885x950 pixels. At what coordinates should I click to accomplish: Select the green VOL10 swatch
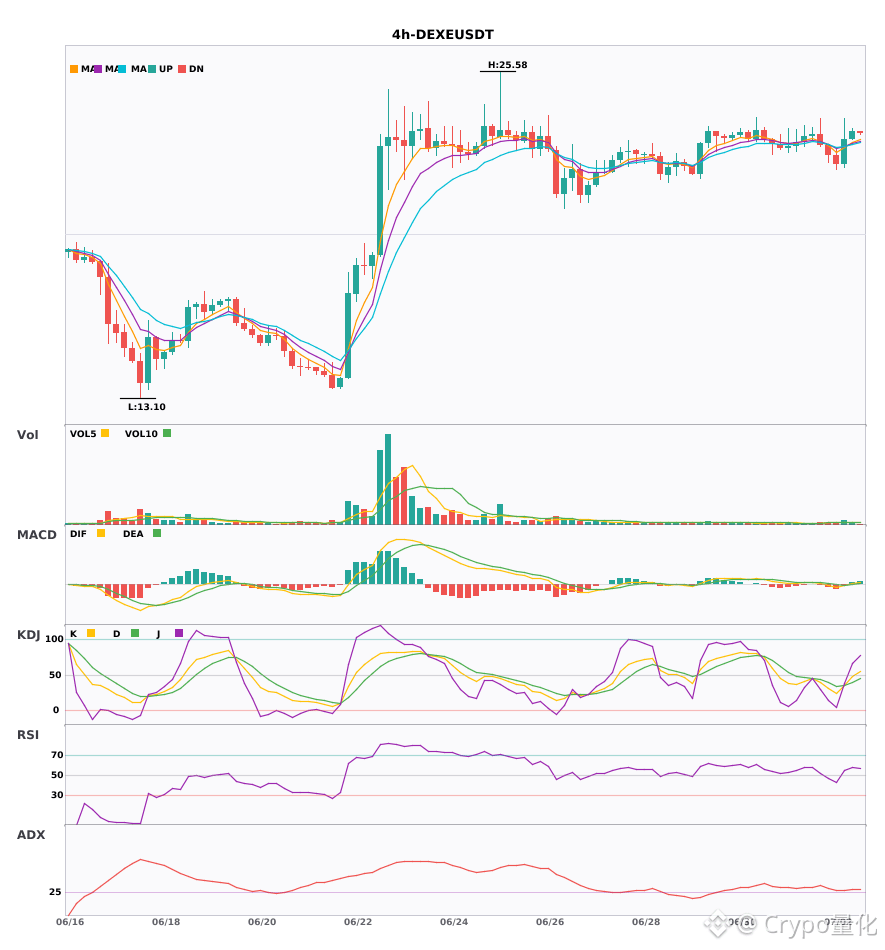(167, 433)
